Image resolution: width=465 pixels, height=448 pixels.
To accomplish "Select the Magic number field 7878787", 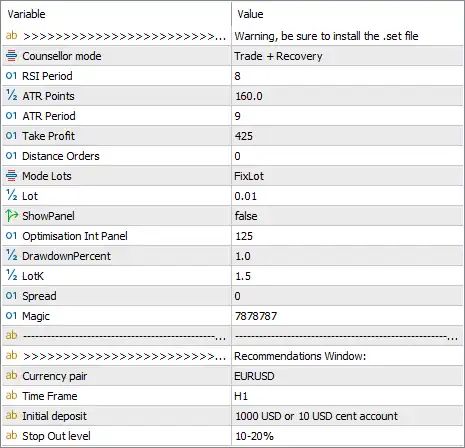I will click(347, 316).
